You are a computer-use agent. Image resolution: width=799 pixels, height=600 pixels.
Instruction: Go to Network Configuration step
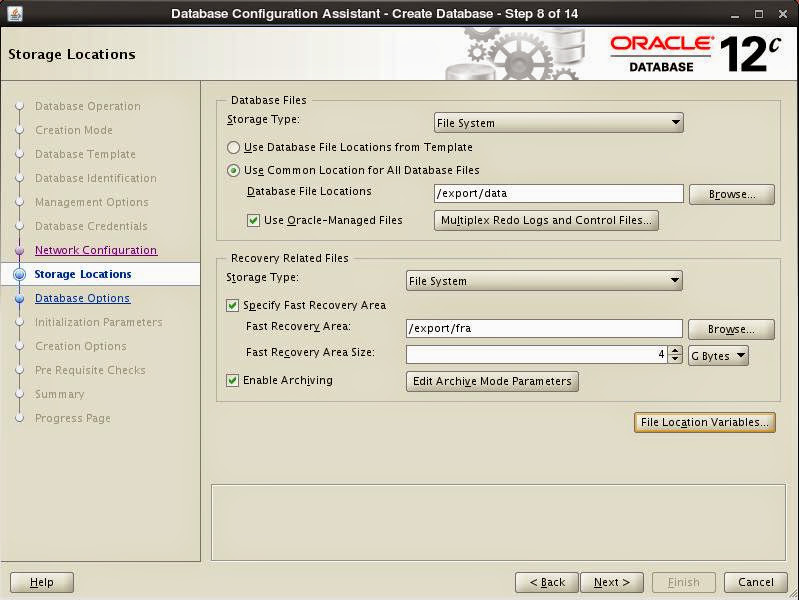pos(96,250)
